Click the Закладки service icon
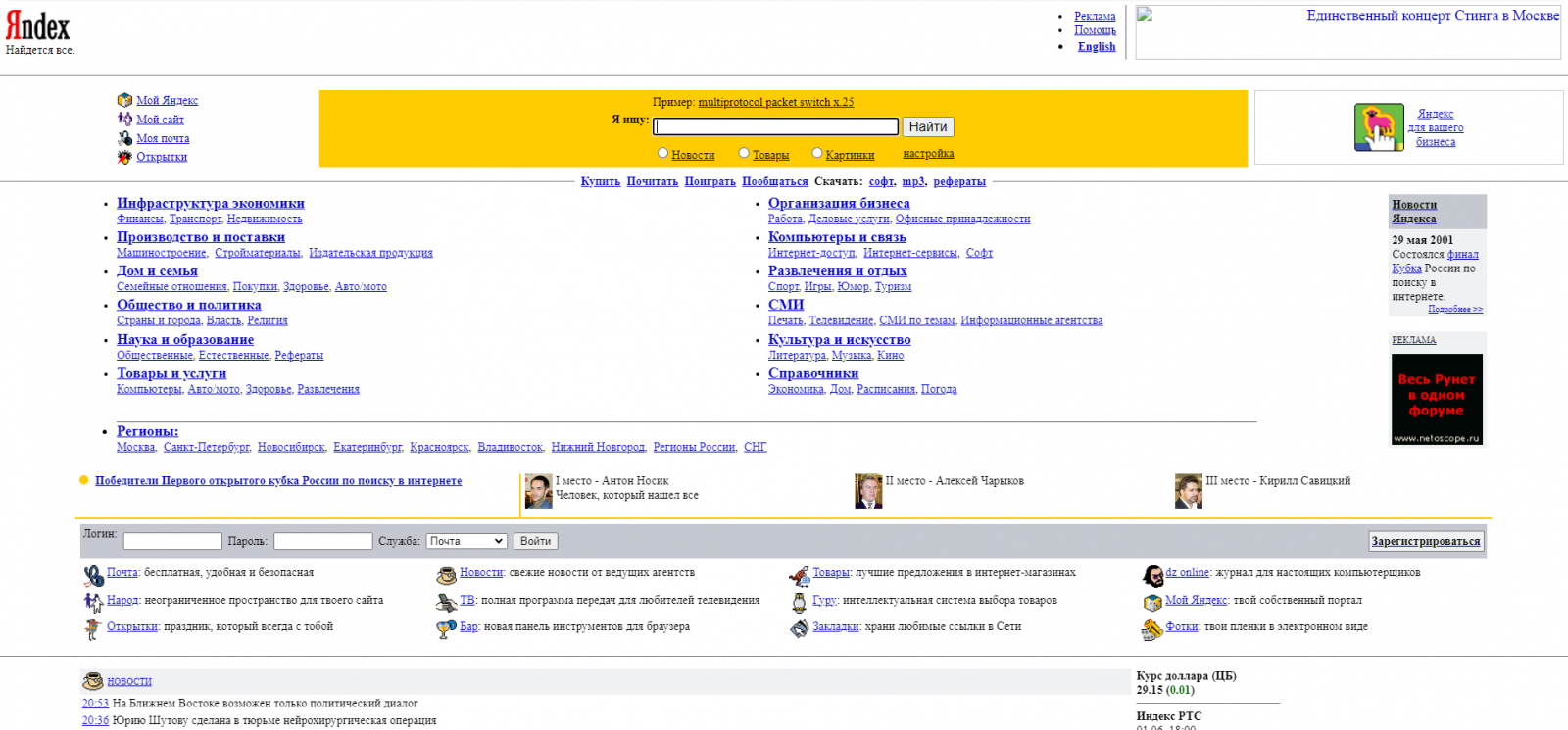Viewport: 1568px width, 730px height. pyautogui.click(x=800, y=628)
